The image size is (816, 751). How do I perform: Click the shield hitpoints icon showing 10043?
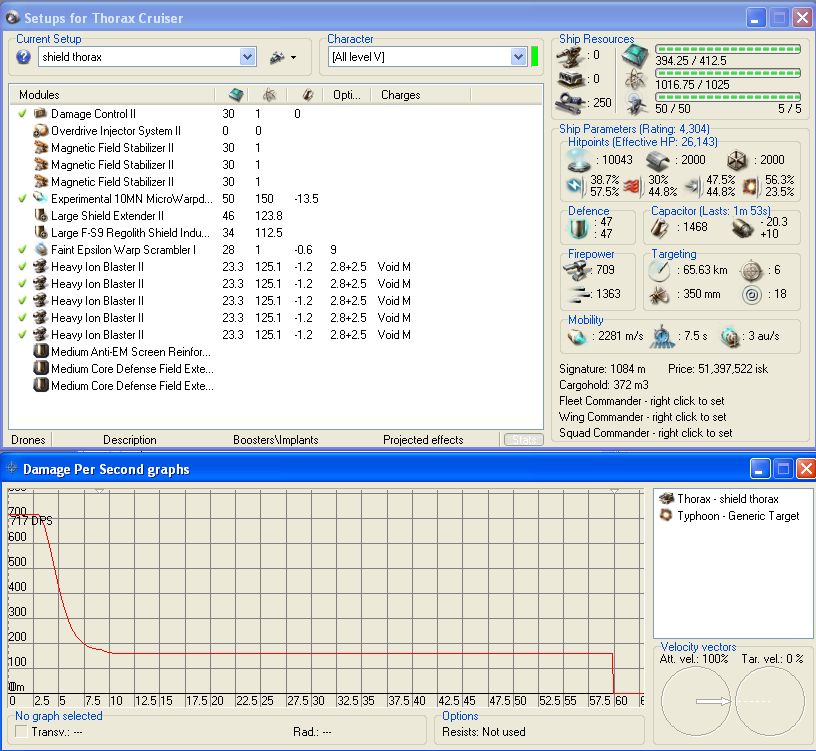(579, 160)
